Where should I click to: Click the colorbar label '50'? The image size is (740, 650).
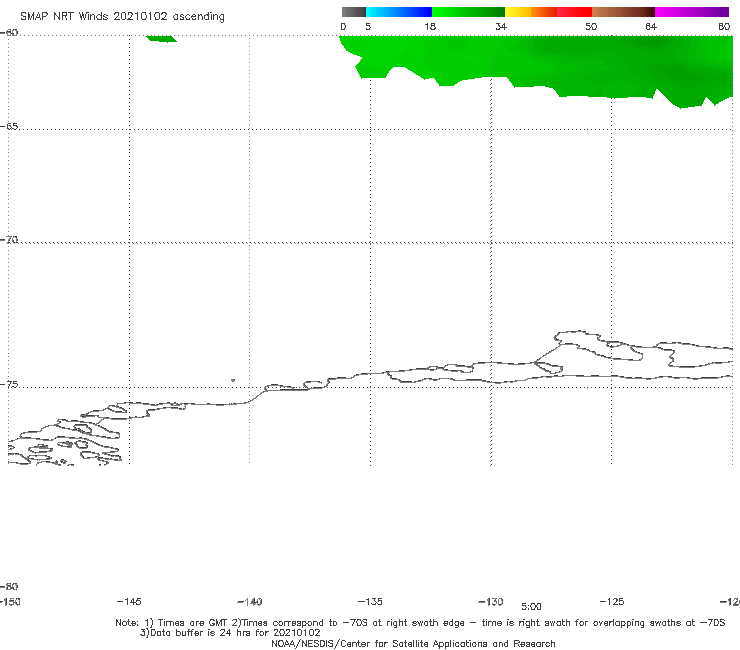point(591,26)
